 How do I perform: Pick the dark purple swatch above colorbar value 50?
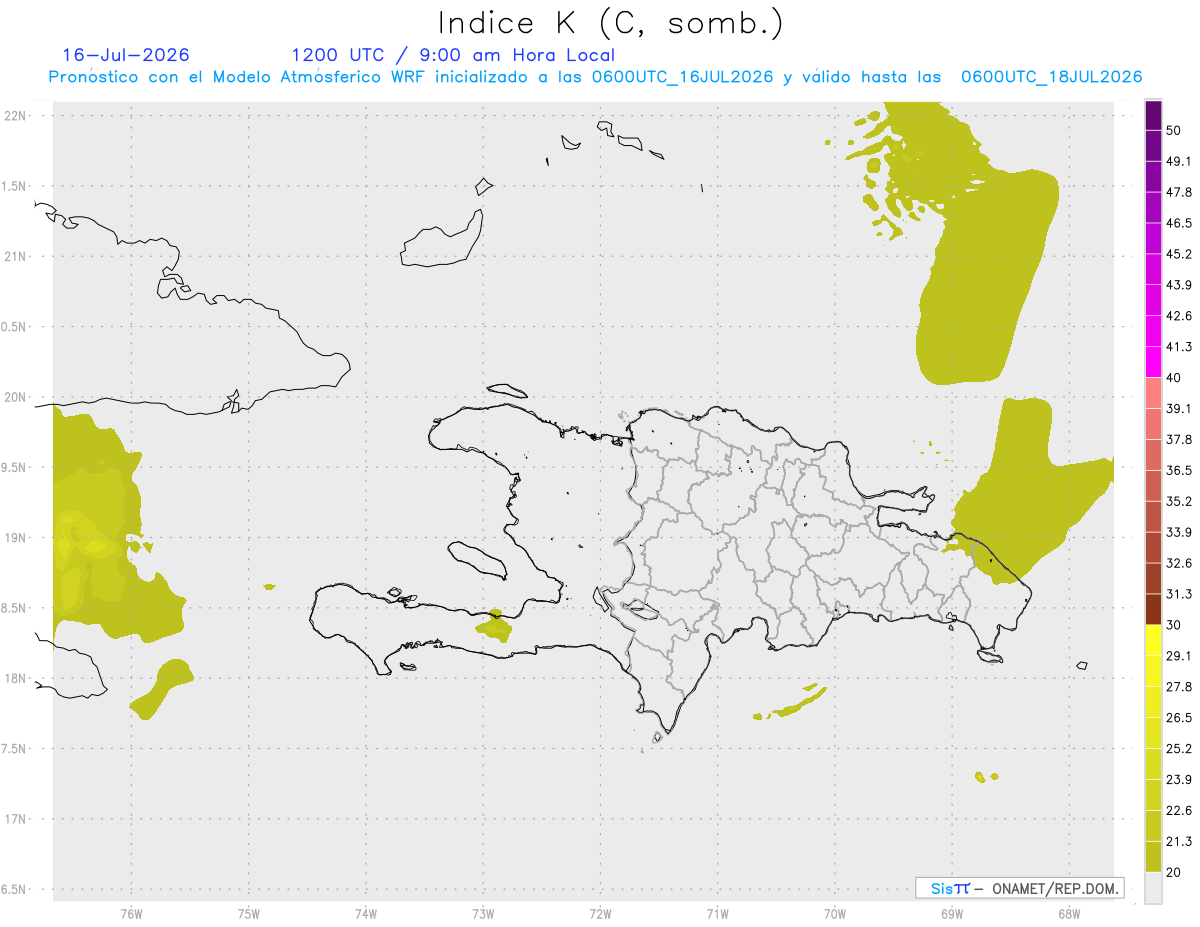1153,116
